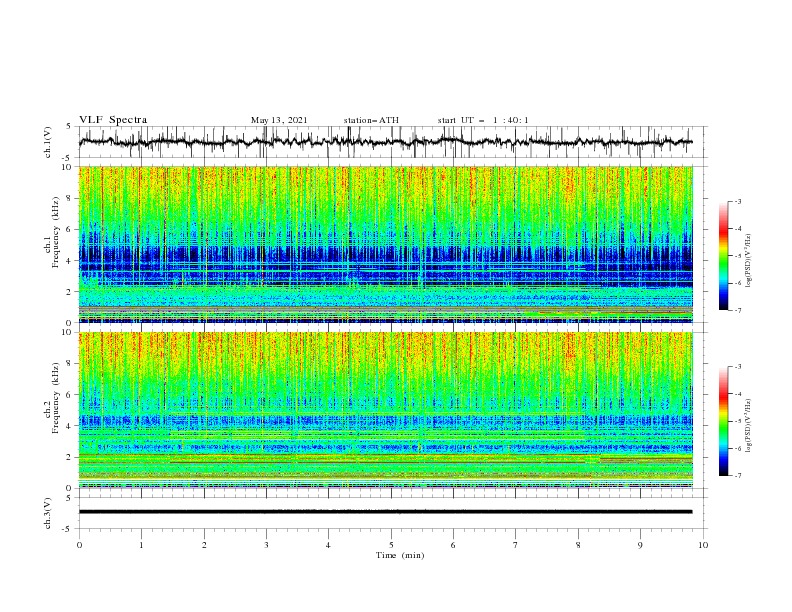
Task: Click the "ch.3(V)" axis label
Action: tap(48, 513)
